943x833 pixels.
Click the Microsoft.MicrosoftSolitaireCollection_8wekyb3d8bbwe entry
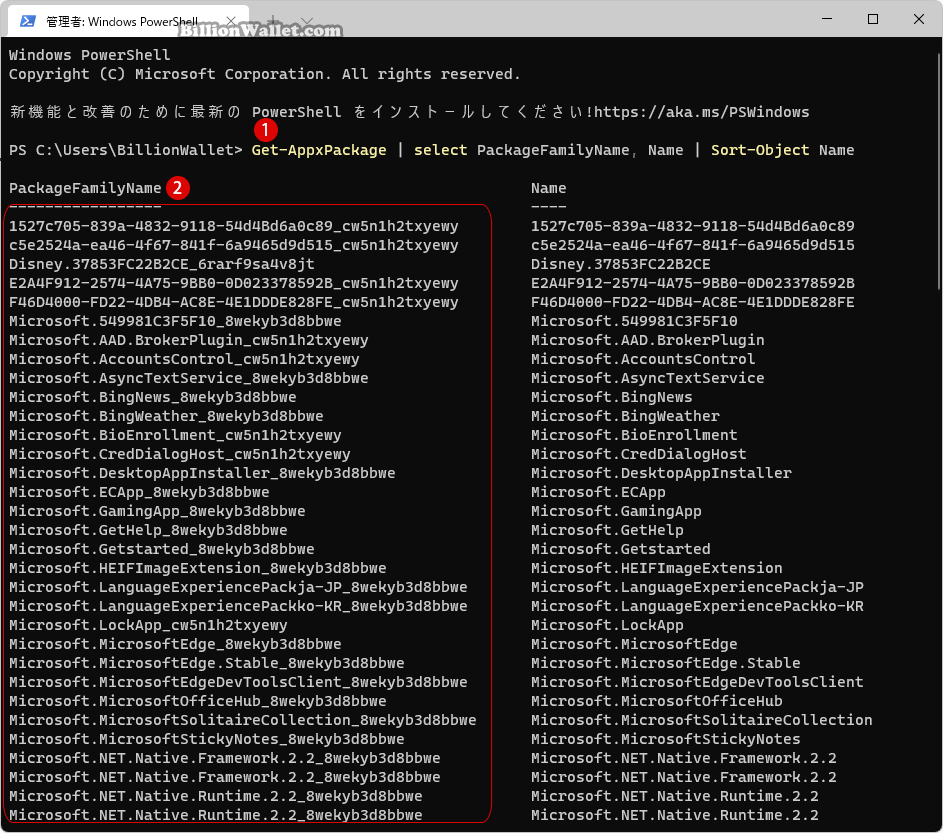point(242,720)
